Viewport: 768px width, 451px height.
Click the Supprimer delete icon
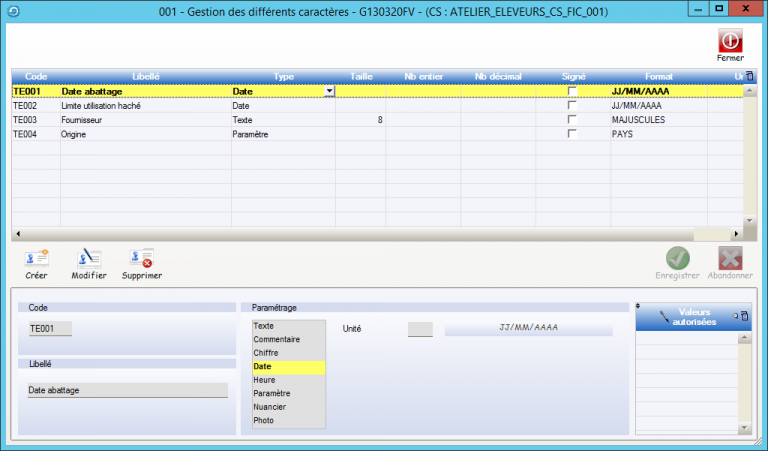click(x=141, y=258)
